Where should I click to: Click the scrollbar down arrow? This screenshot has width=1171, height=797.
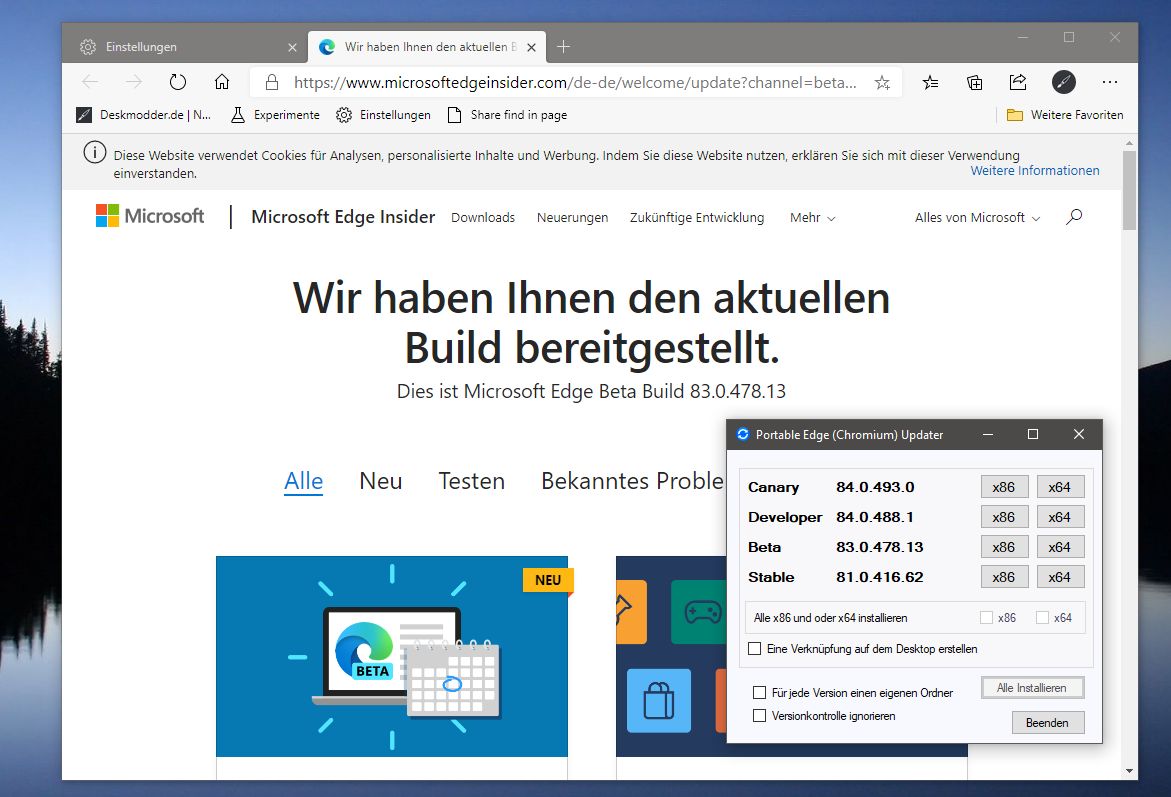pyautogui.click(x=1129, y=771)
